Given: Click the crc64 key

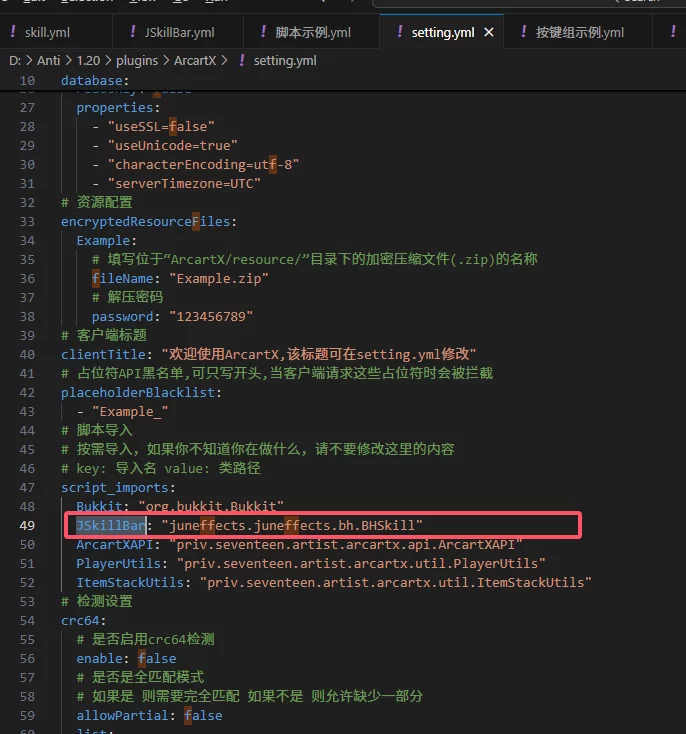Looking at the screenshot, I should [80, 621].
